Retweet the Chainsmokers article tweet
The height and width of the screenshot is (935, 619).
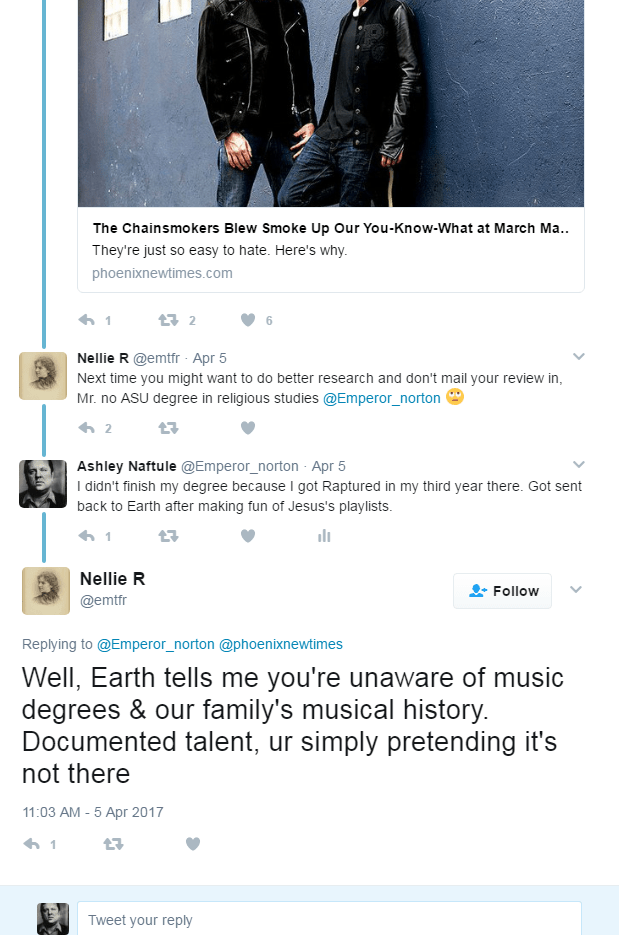point(168,320)
